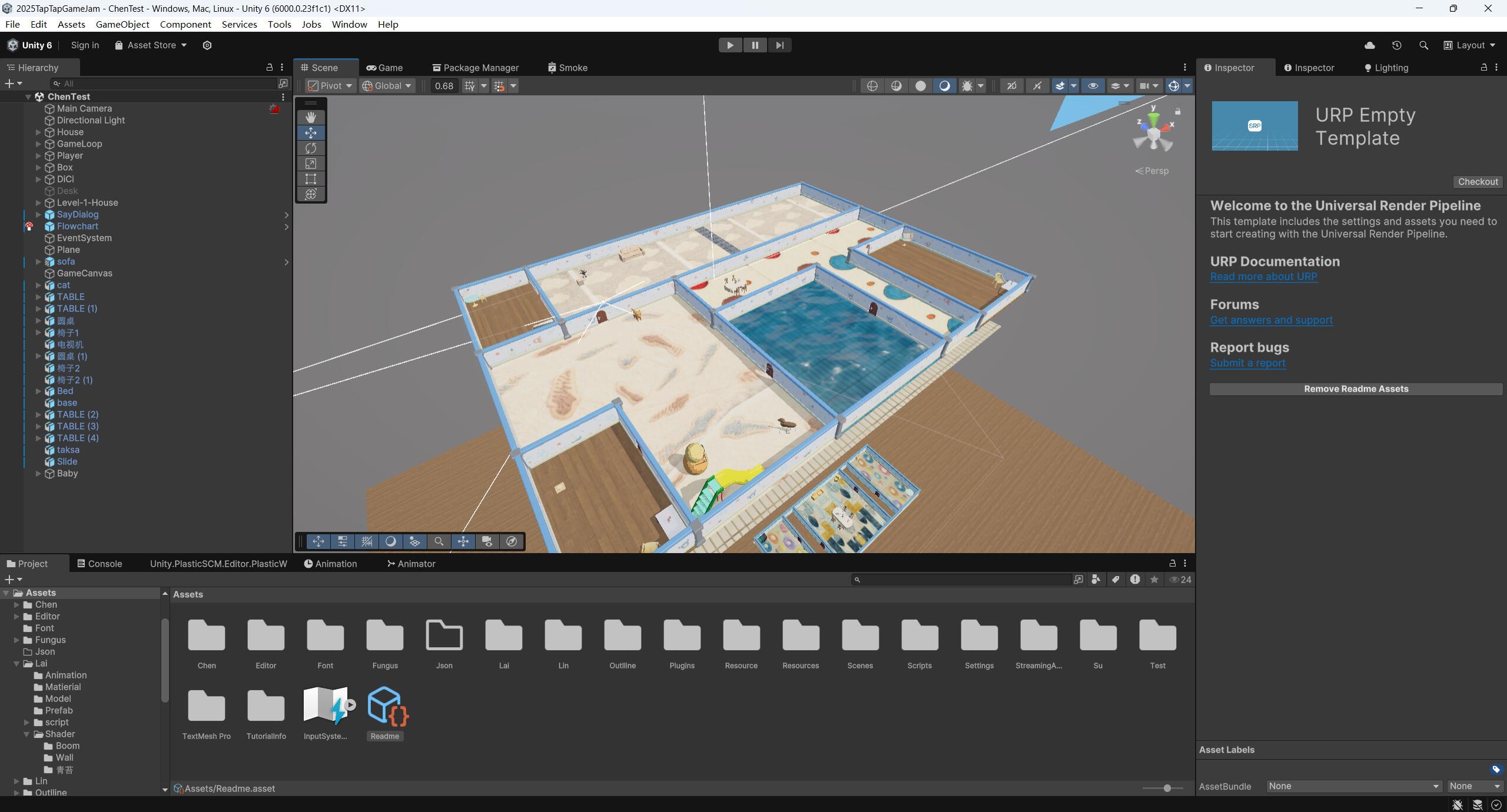This screenshot has width=1507, height=812.
Task: Select the Rotate tool in scene toolbar
Action: tap(310, 148)
